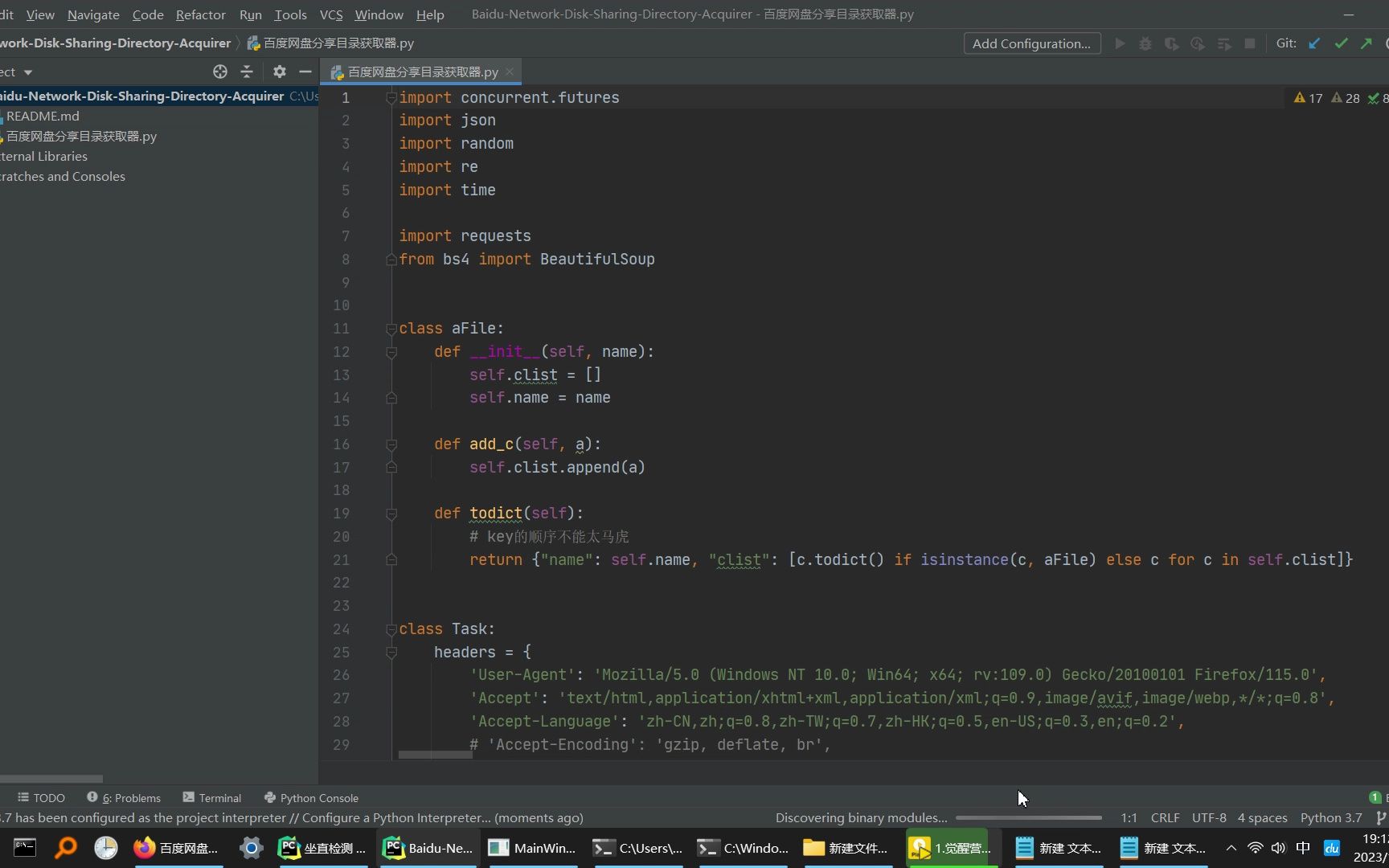The width and height of the screenshot is (1389, 868).
Task: Click Python 3.7 interpreter in status bar
Action: pos(1331,817)
